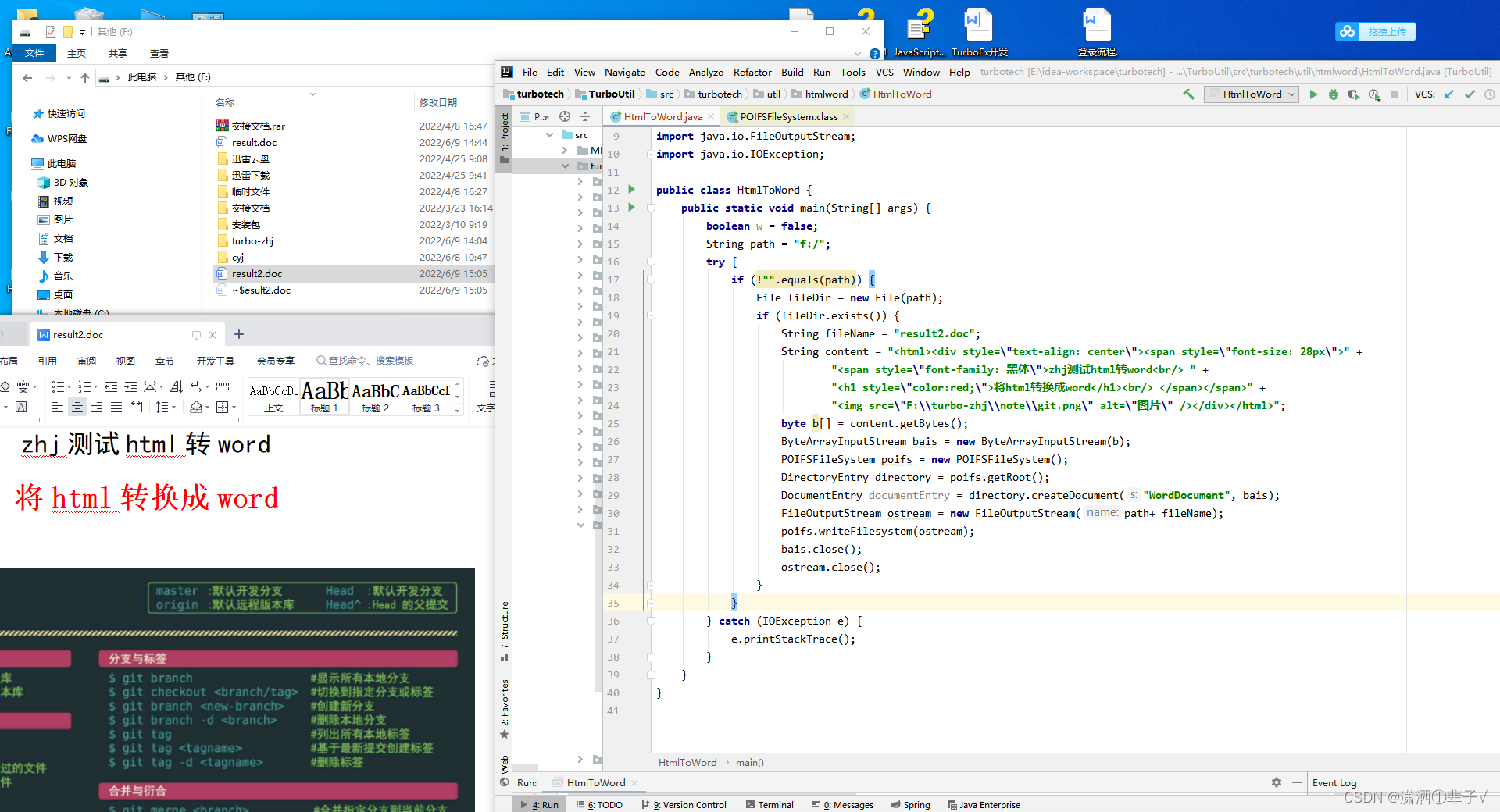Image resolution: width=1500 pixels, height=812 pixels.
Task: Open VCS history clock icon
Action: [1490, 94]
